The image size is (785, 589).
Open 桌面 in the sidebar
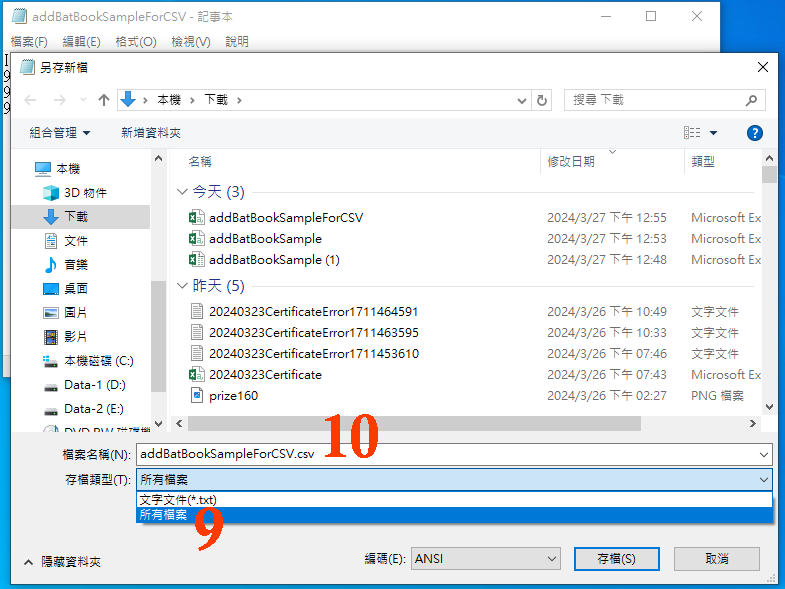coord(76,289)
